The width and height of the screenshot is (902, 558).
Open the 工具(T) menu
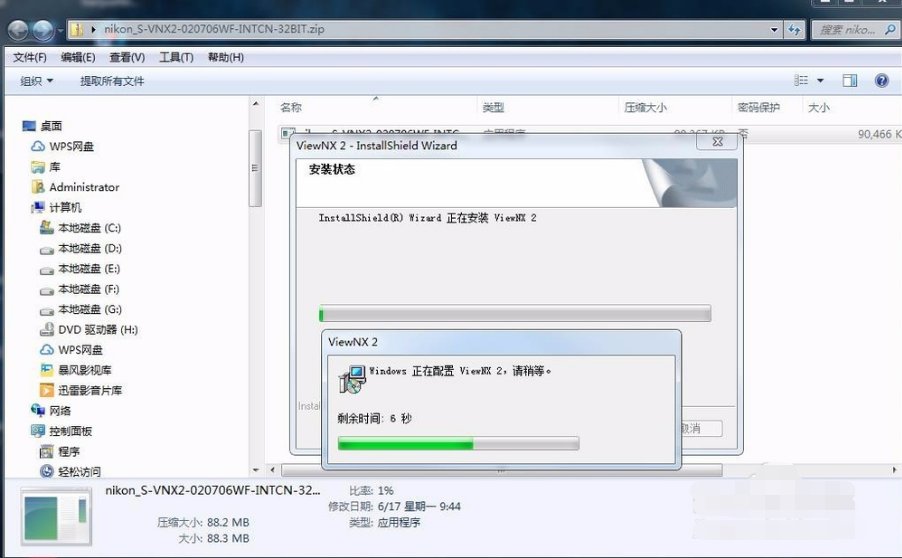click(176, 57)
